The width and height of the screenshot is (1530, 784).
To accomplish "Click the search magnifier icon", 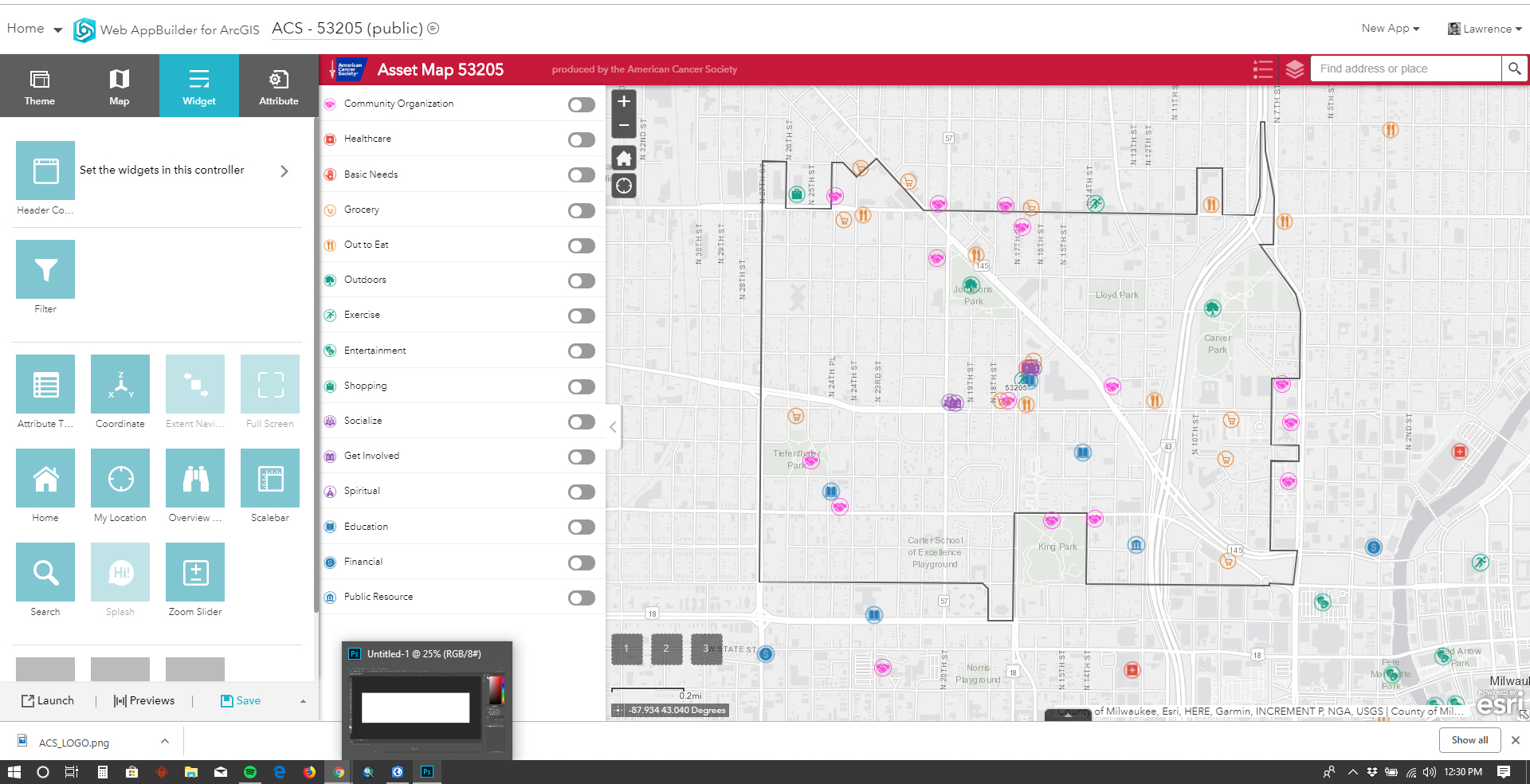I will pyautogui.click(x=1514, y=69).
